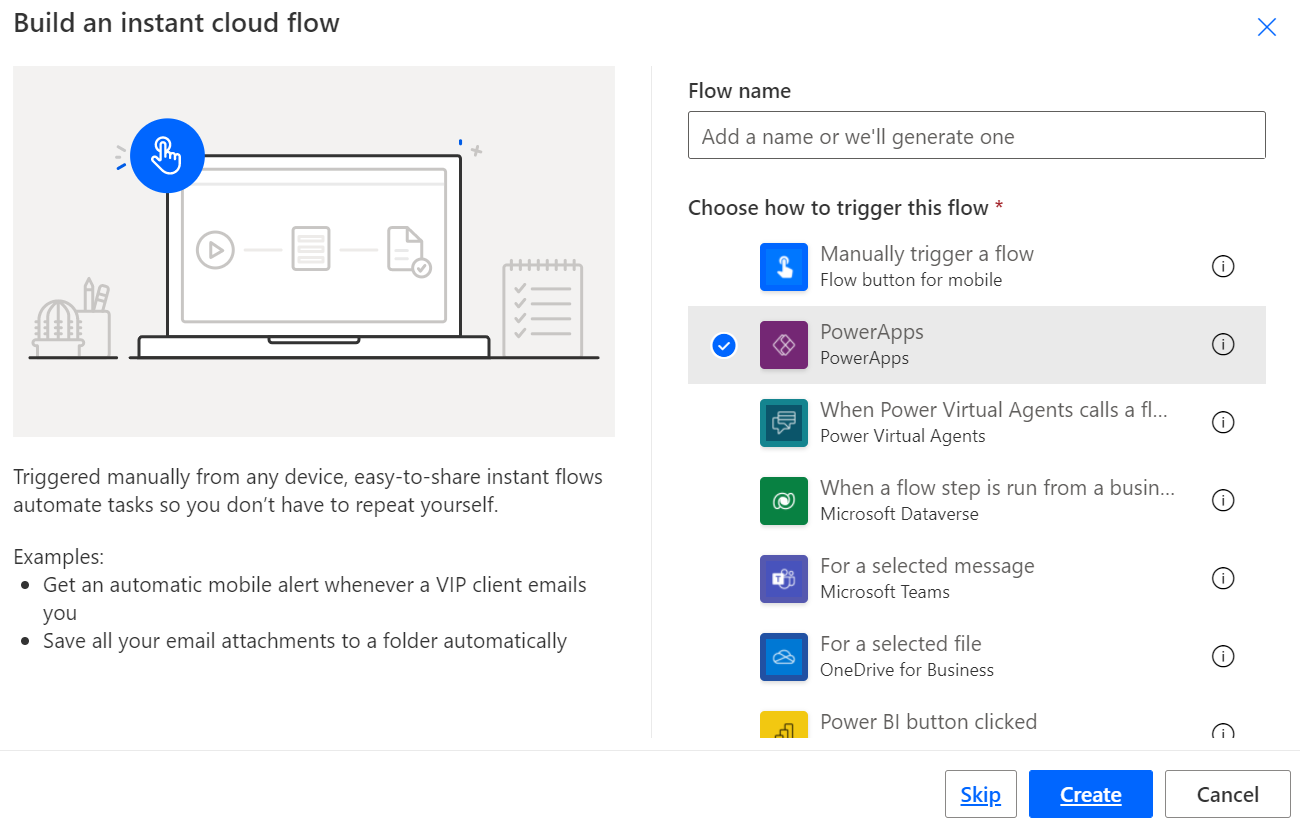Click the green Microsoft Dataverse icon

tap(784, 501)
